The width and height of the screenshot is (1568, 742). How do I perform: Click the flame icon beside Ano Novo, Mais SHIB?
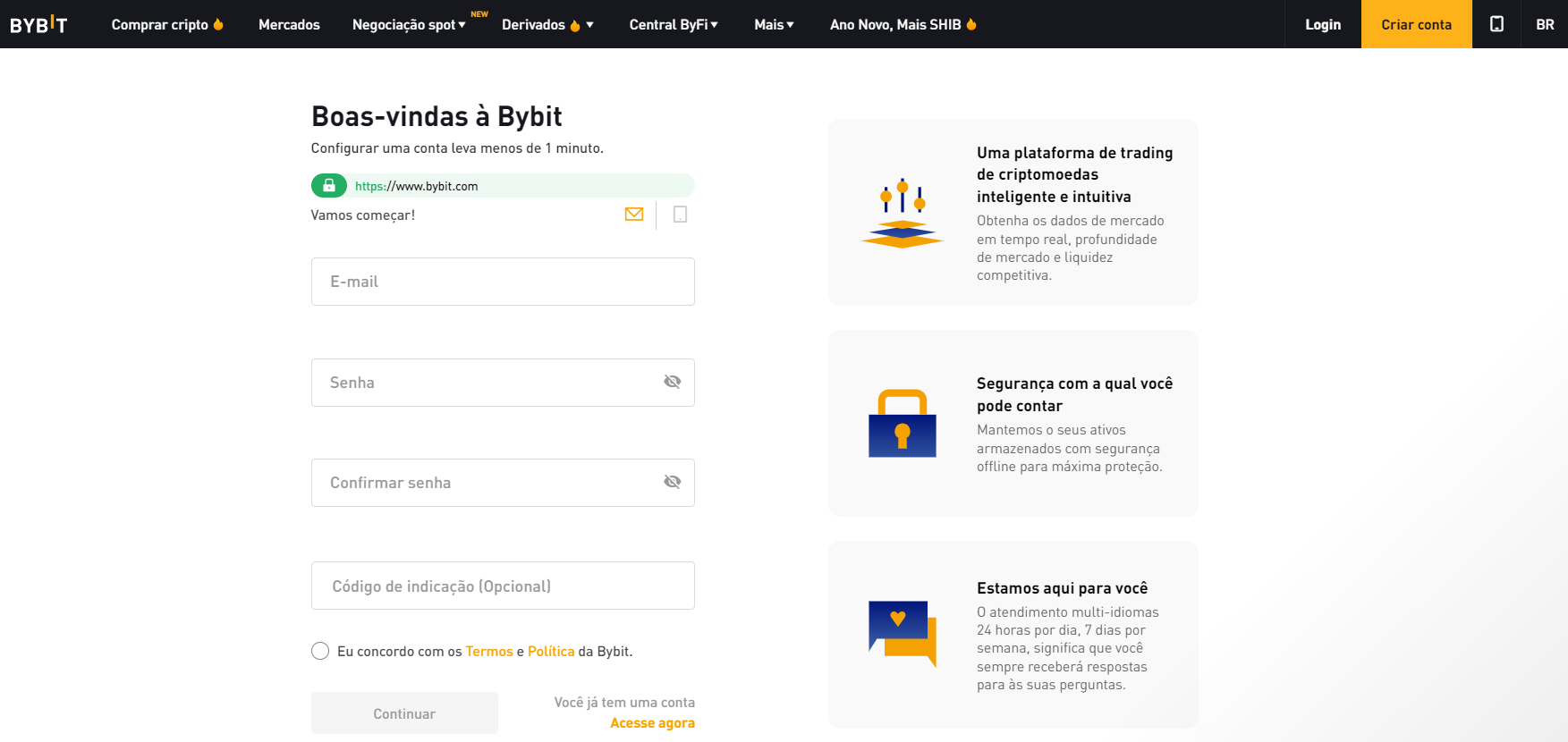(971, 24)
